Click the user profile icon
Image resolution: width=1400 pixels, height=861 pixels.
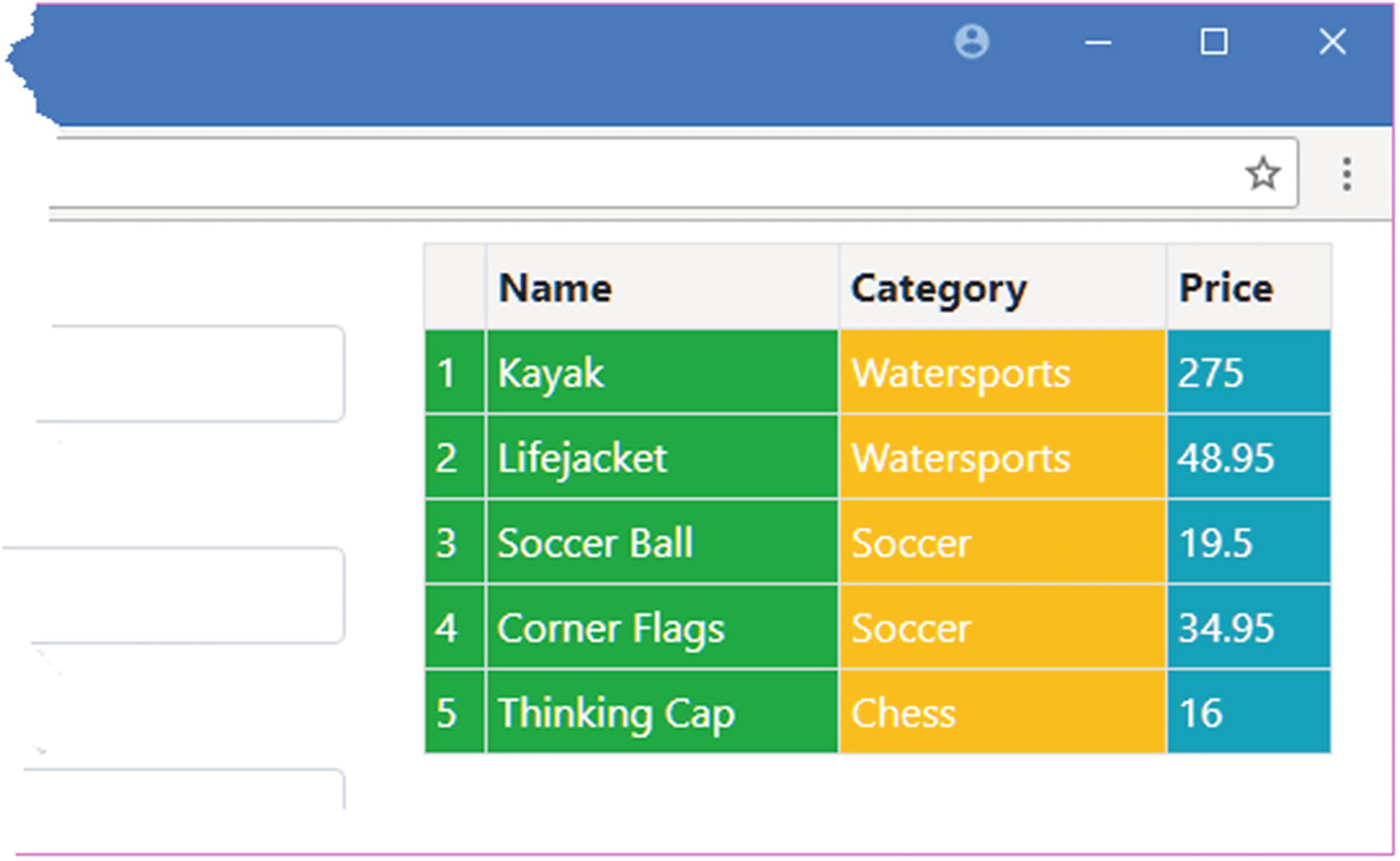click(x=971, y=41)
